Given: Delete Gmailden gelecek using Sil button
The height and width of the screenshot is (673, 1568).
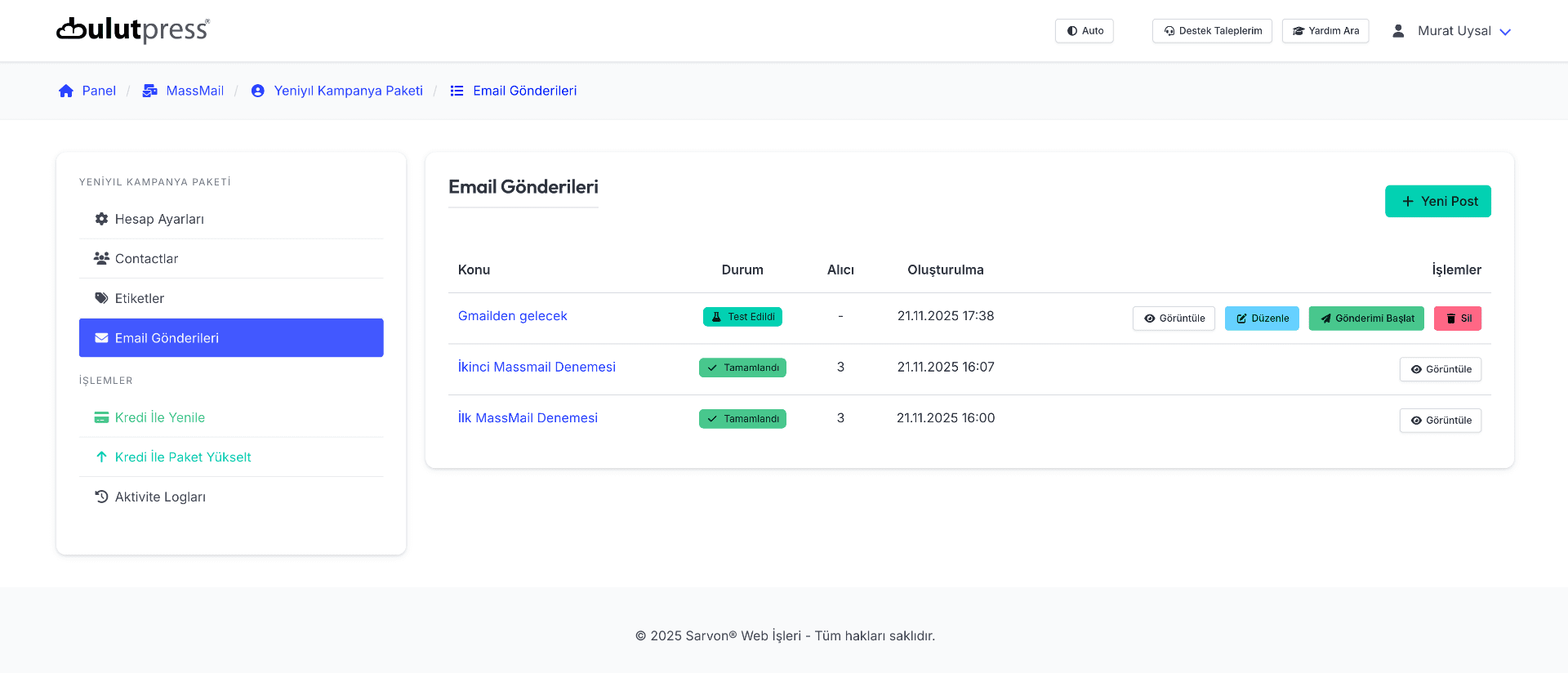Looking at the screenshot, I should click(1457, 319).
